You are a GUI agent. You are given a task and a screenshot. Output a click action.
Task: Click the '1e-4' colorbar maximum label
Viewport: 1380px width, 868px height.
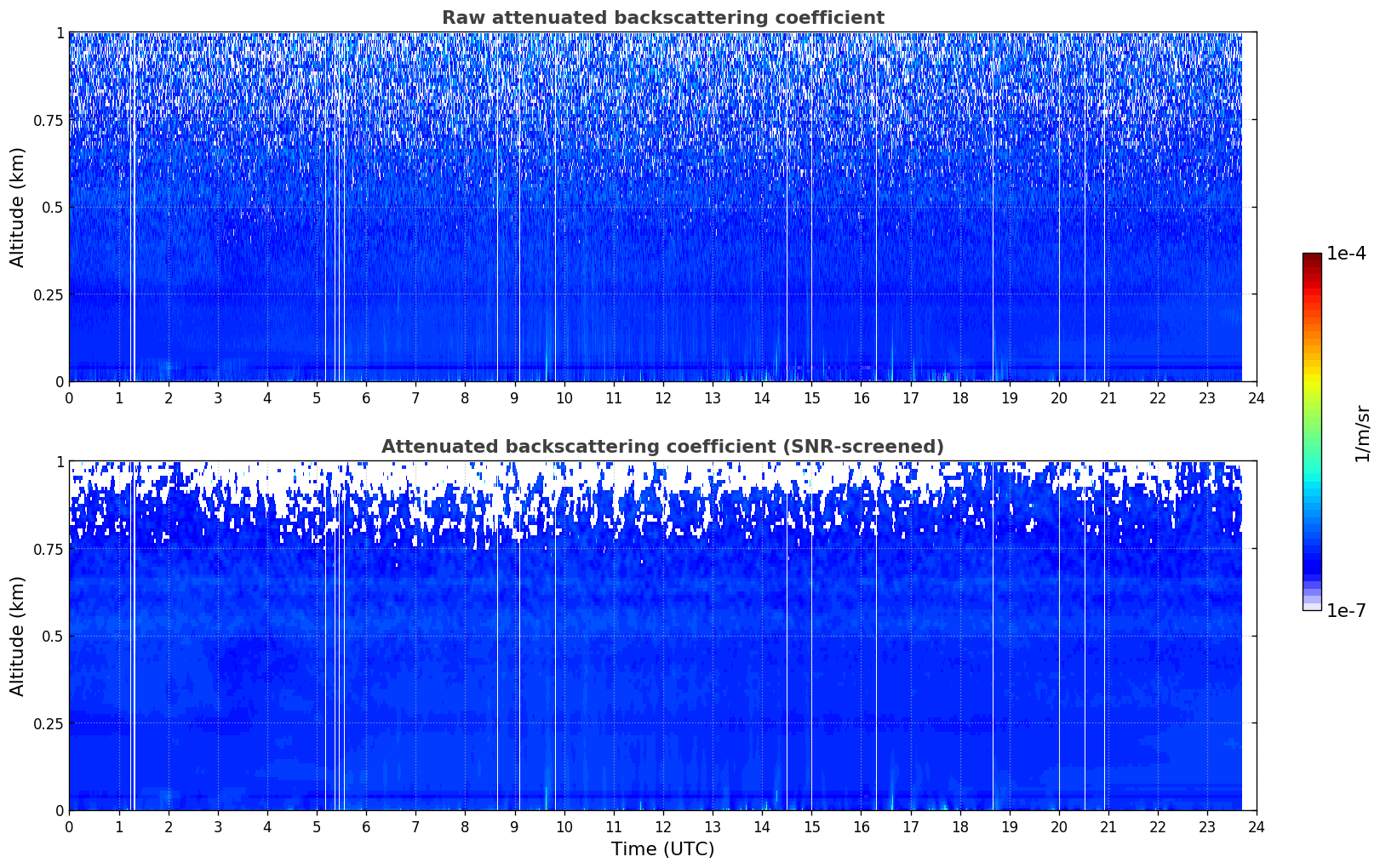[x=1346, y=254]
